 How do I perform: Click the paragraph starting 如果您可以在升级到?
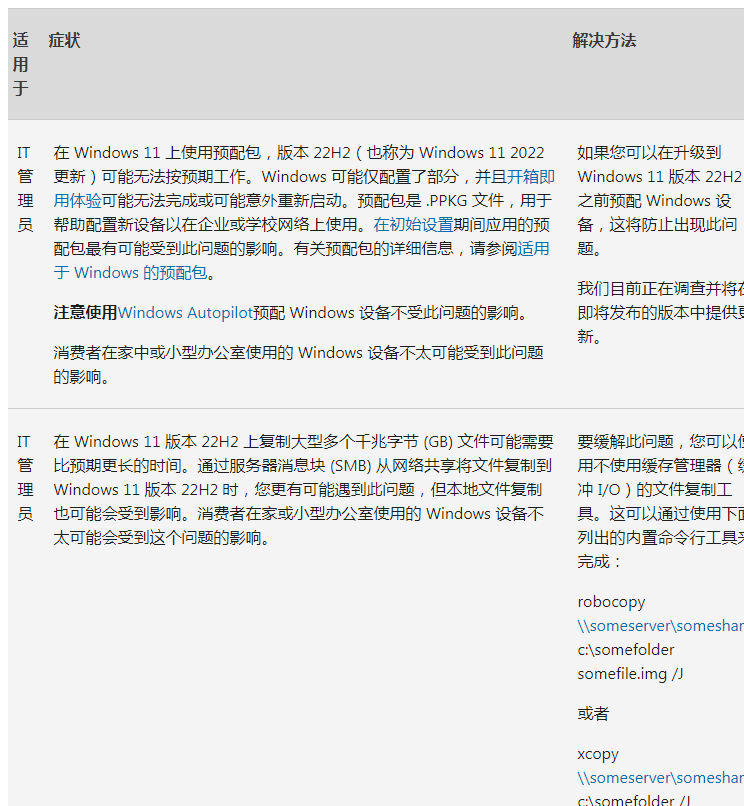tap(659, 200)
